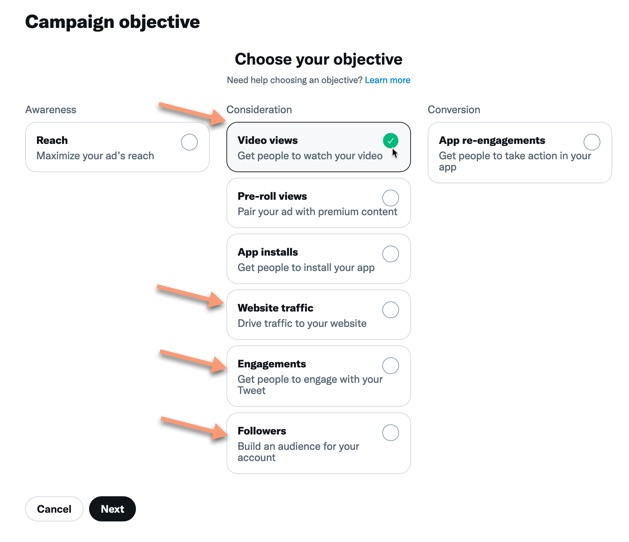Viewport: 629px width, 542px height.
Task: Toggle the green Video views checkmark
Action: tap(390, 140)
